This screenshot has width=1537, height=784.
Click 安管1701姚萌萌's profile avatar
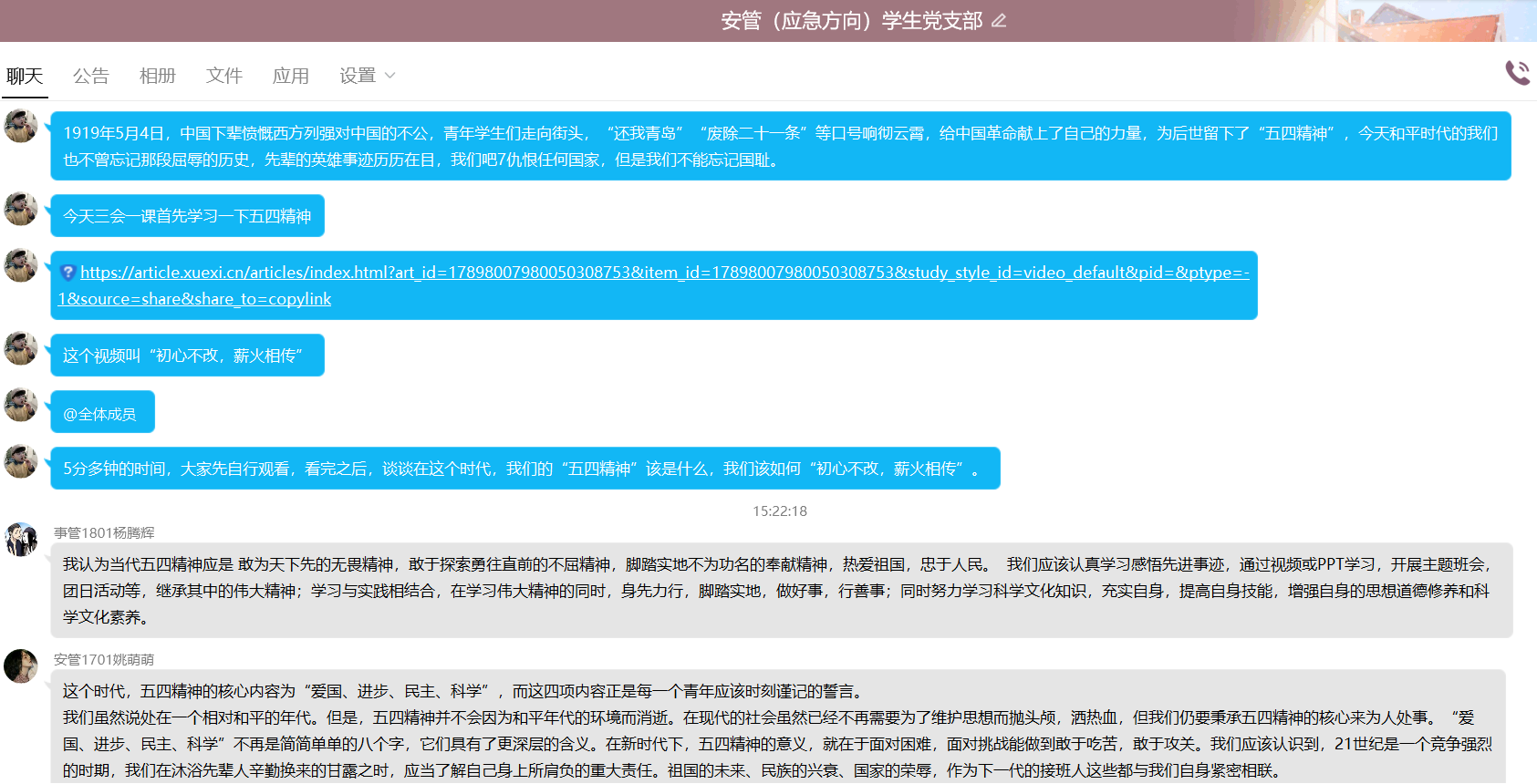20,666
